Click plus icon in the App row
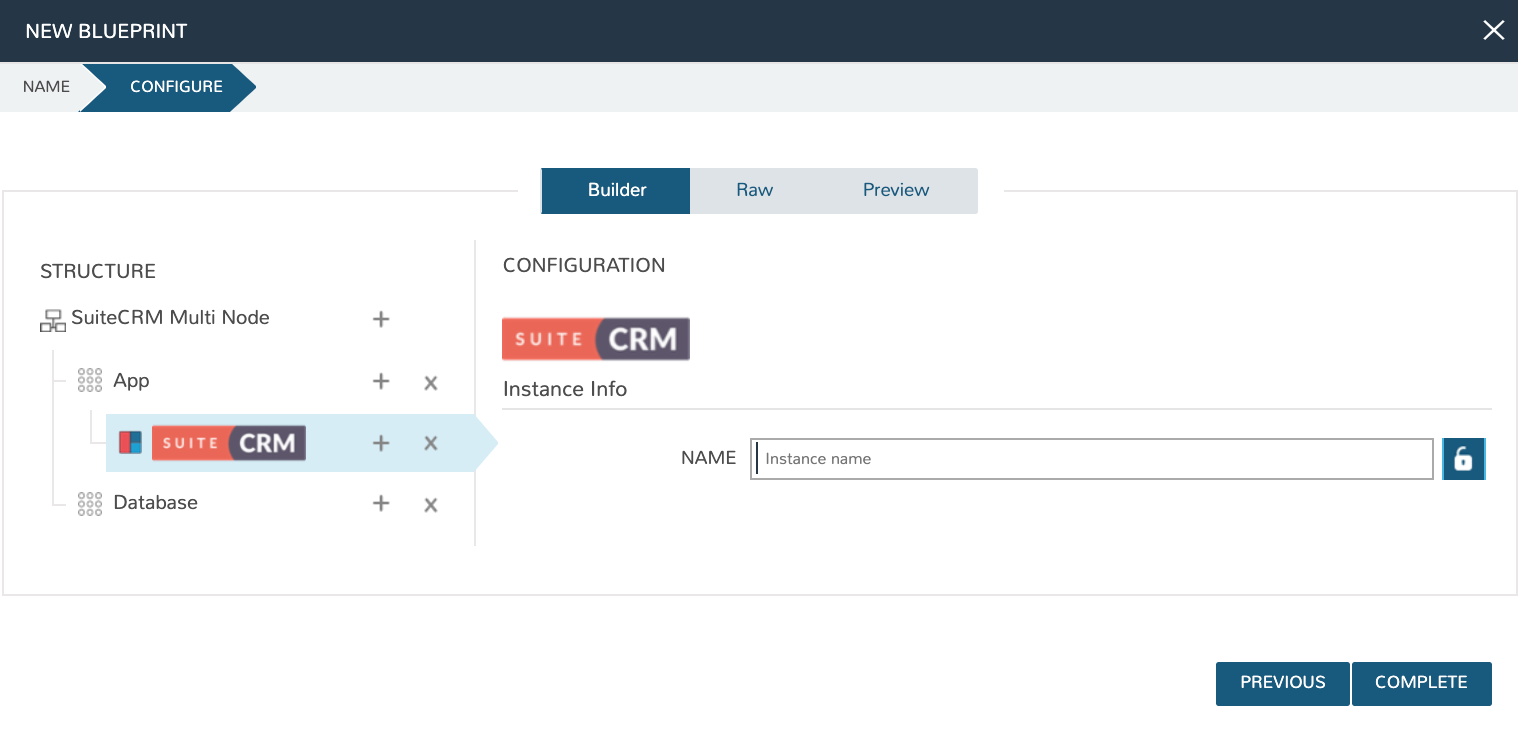 [381, 382]
